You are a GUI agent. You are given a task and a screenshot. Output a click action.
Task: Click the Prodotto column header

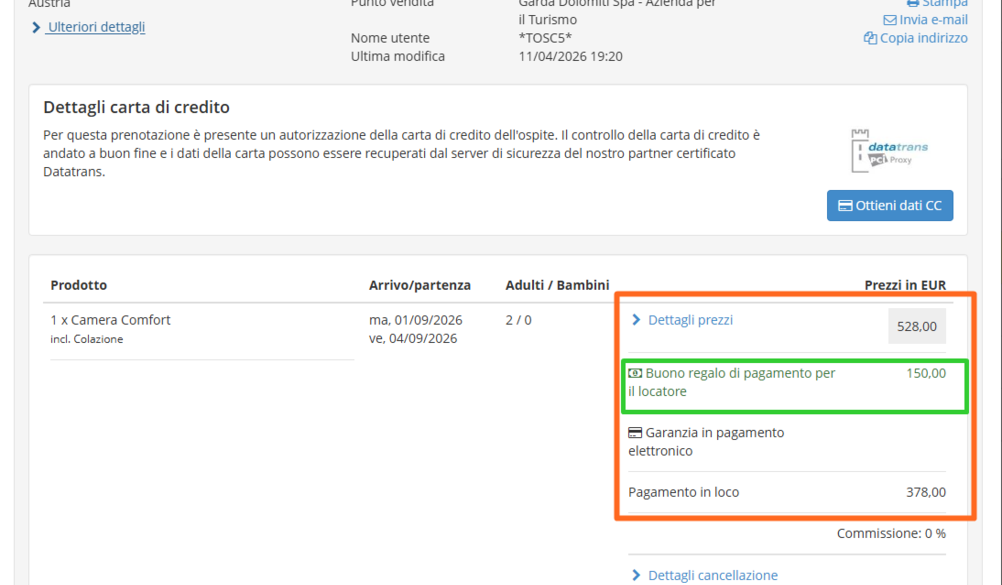click(78, 285)
